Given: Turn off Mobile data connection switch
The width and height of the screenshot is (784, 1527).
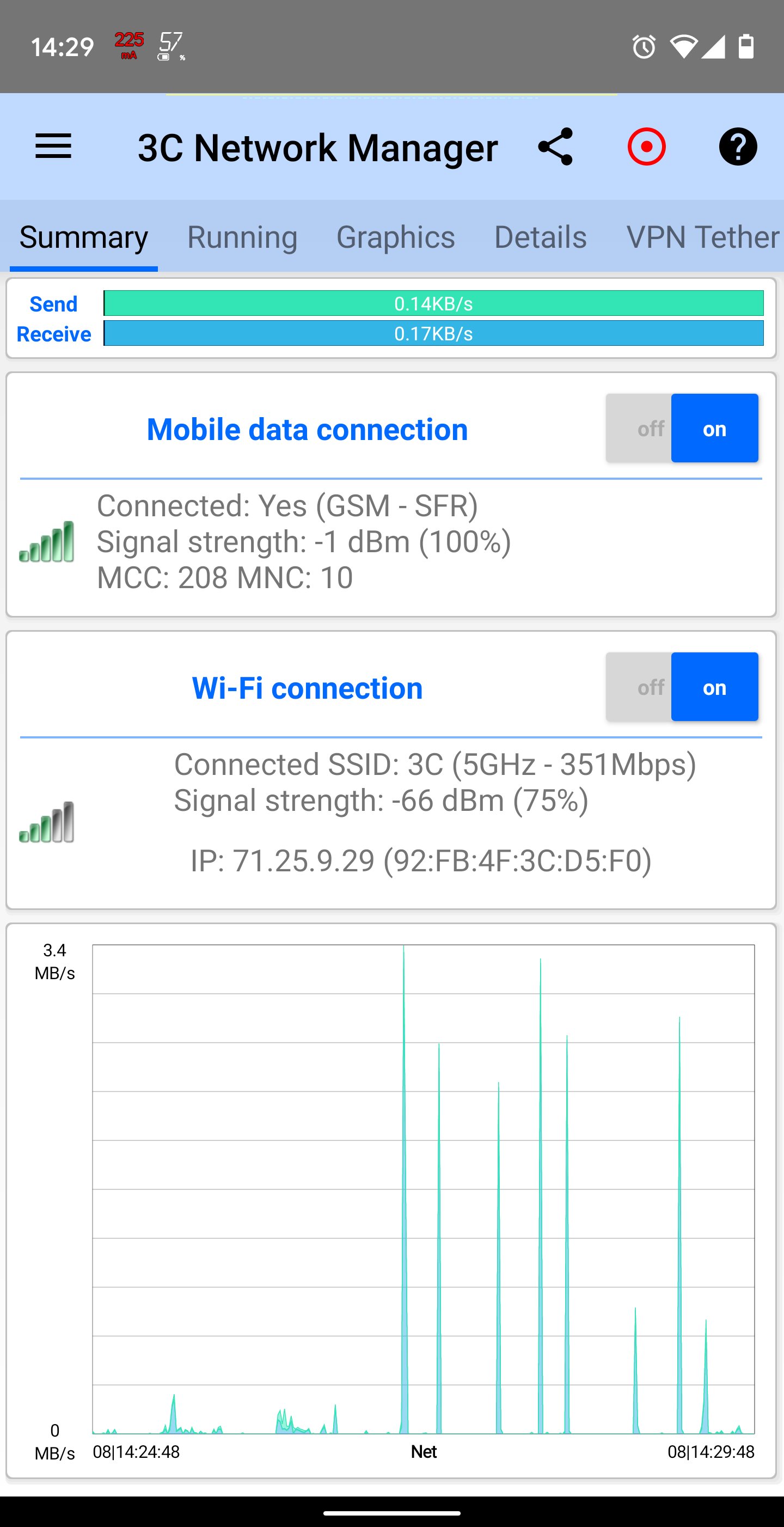Looking at the screenshot, I should point(650,428).
